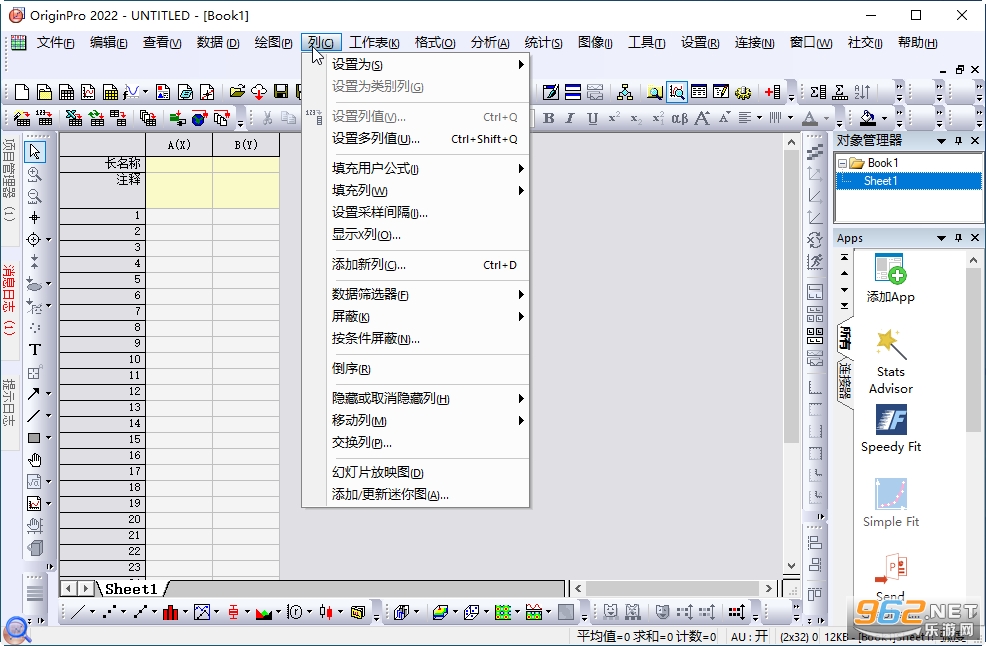Viewport: 986px width, 646px height.
Task: Toggle Italic text formatting
Action: [x=570, y=118]
